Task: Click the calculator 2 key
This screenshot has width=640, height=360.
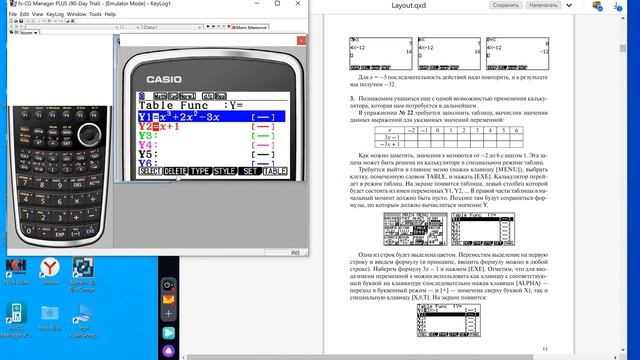Action: (x=43, y=217)
